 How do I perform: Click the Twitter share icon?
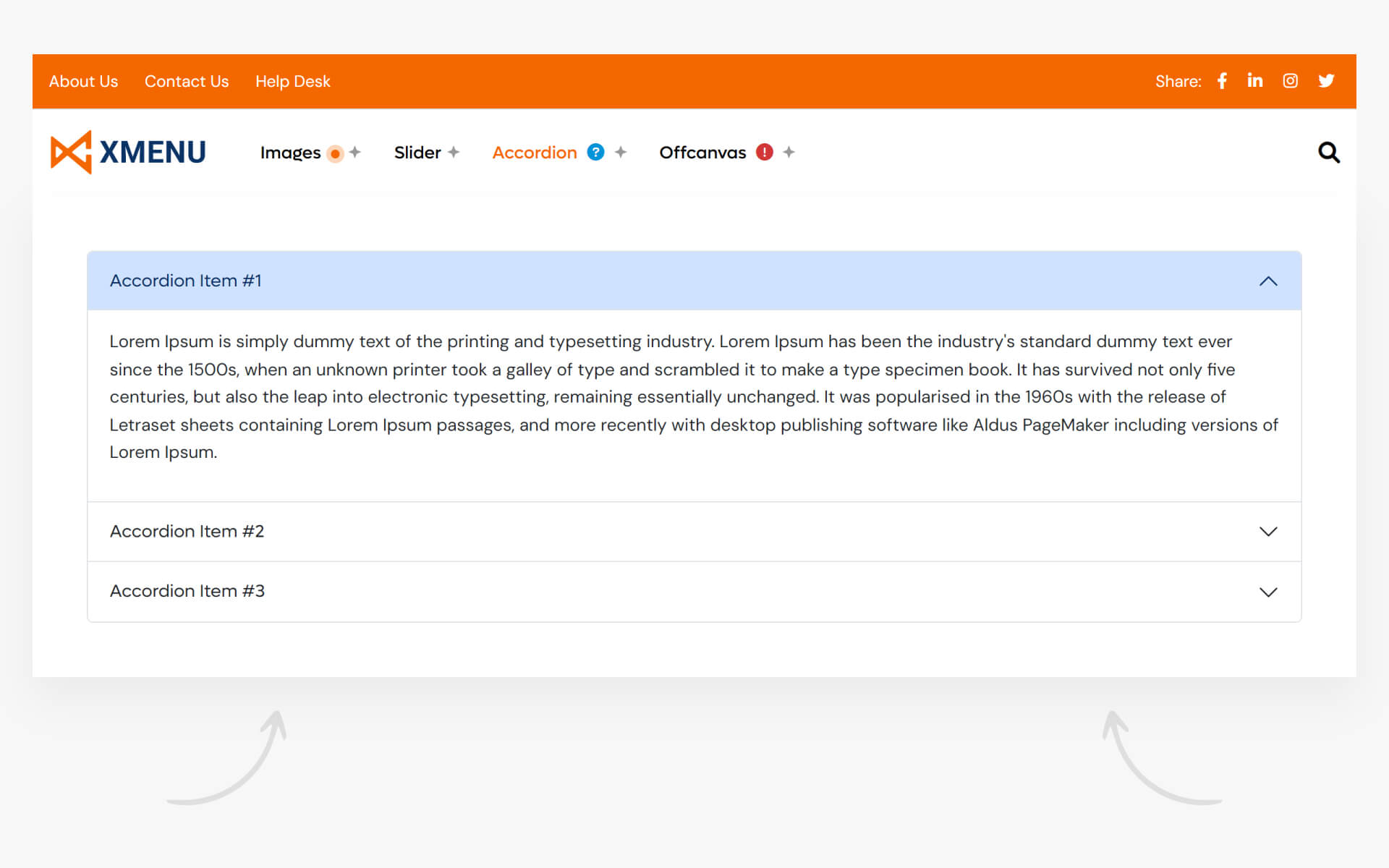click(1326, 81)
